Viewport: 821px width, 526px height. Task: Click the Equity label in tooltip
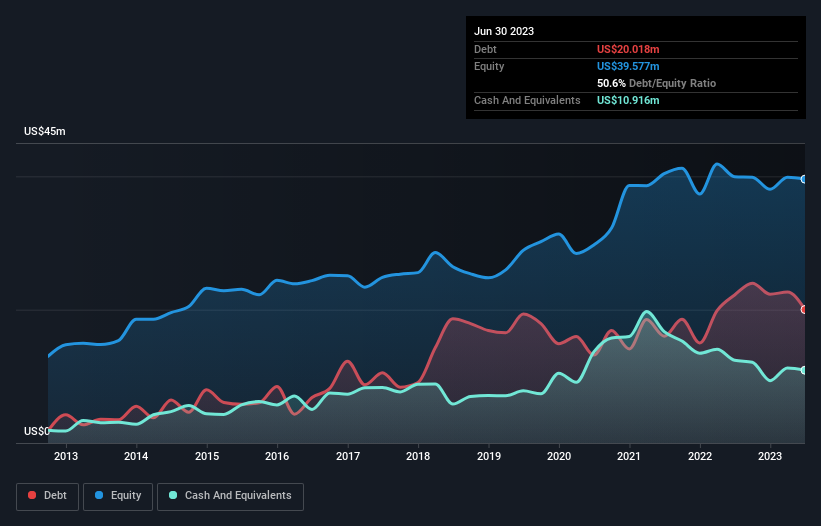(x=489, y=66)
